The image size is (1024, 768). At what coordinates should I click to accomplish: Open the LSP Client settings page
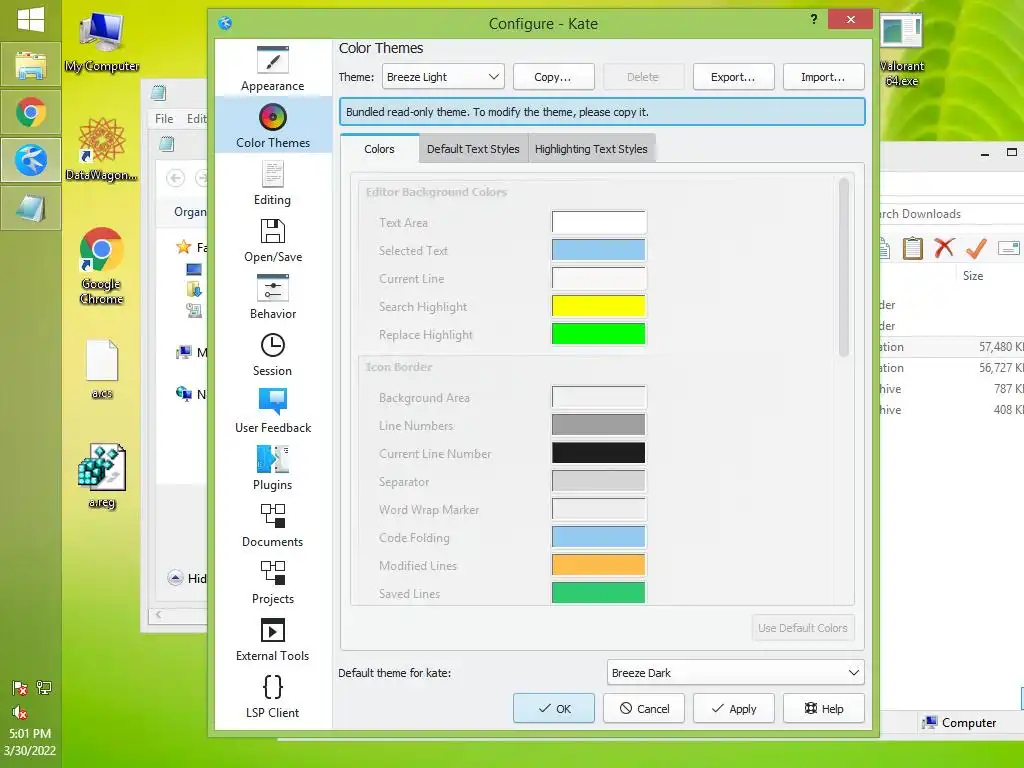[x=272, y=696]
